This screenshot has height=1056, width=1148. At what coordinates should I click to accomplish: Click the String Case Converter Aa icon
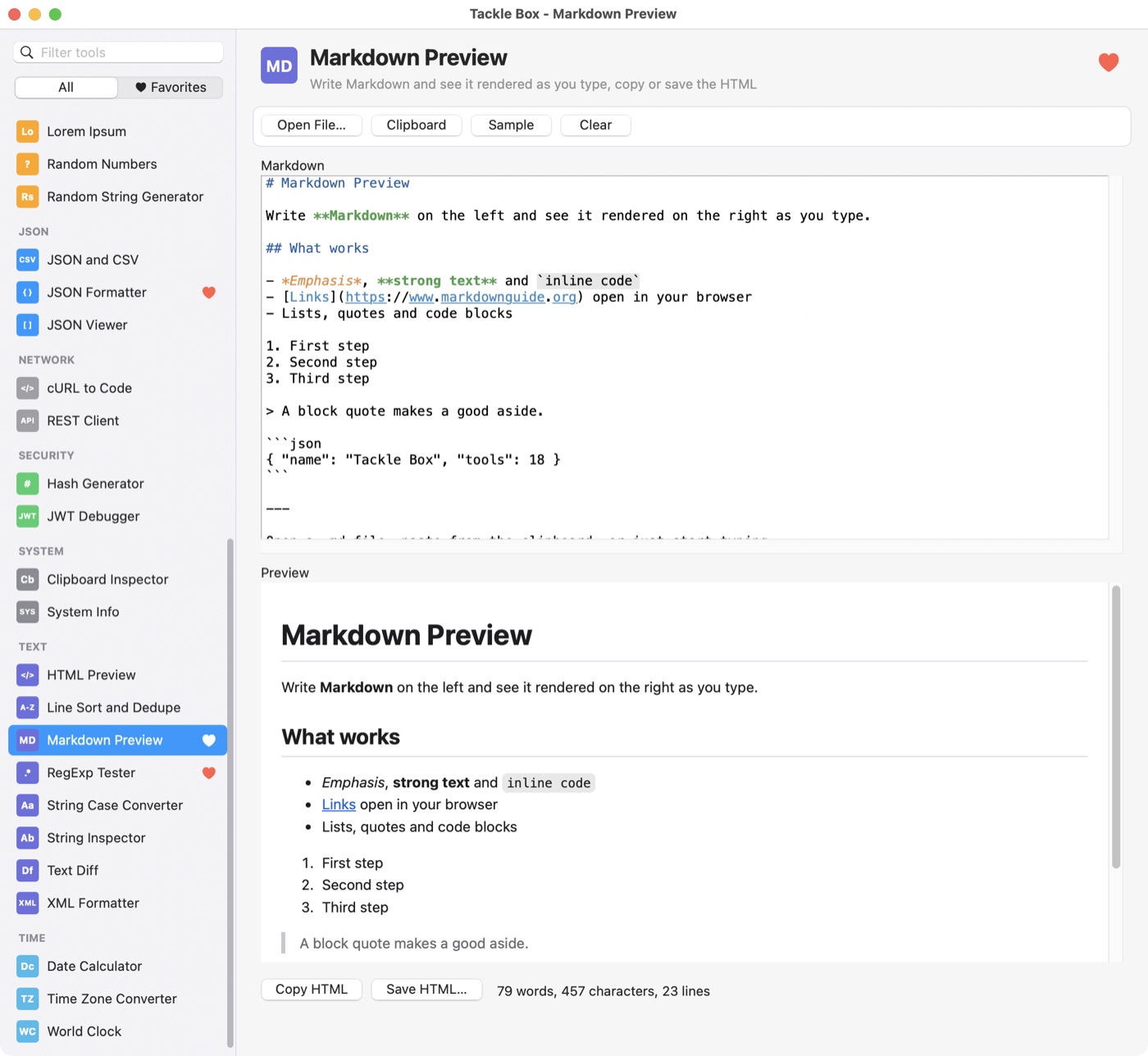click(27, 806)
